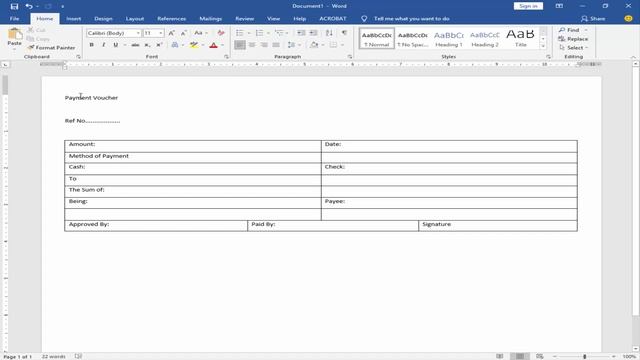Toggle Bold formatting
This screenshot has width=640, height=360.
[91, 45]
